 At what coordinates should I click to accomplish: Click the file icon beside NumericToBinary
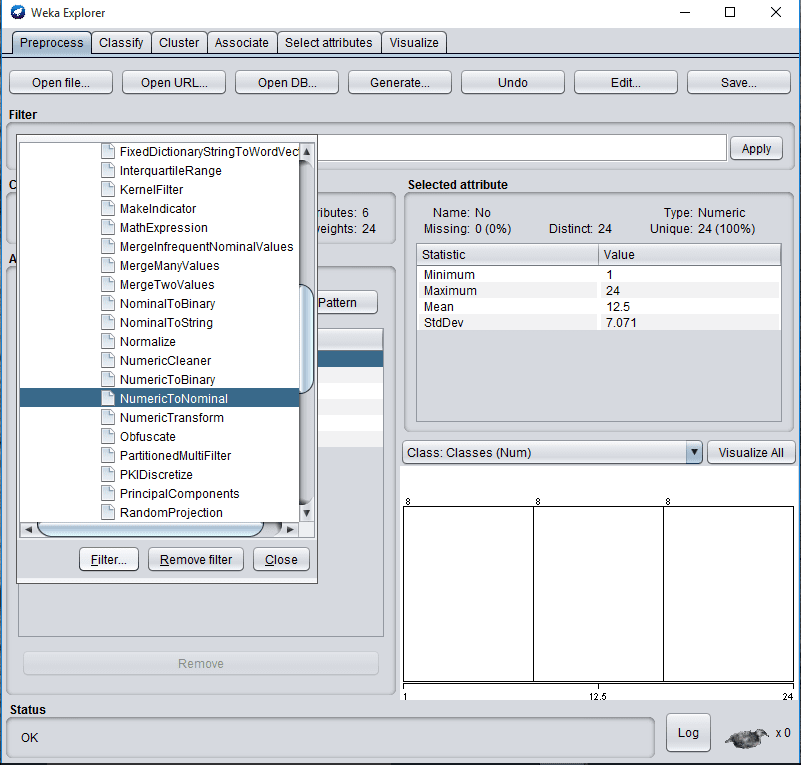coord(108,379)
